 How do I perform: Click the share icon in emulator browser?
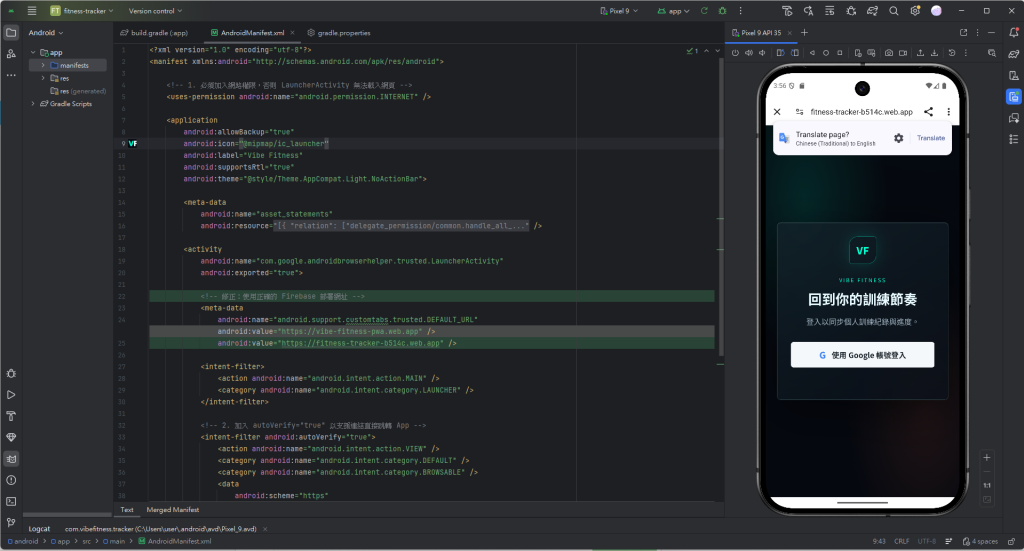(x=928, y=112)
